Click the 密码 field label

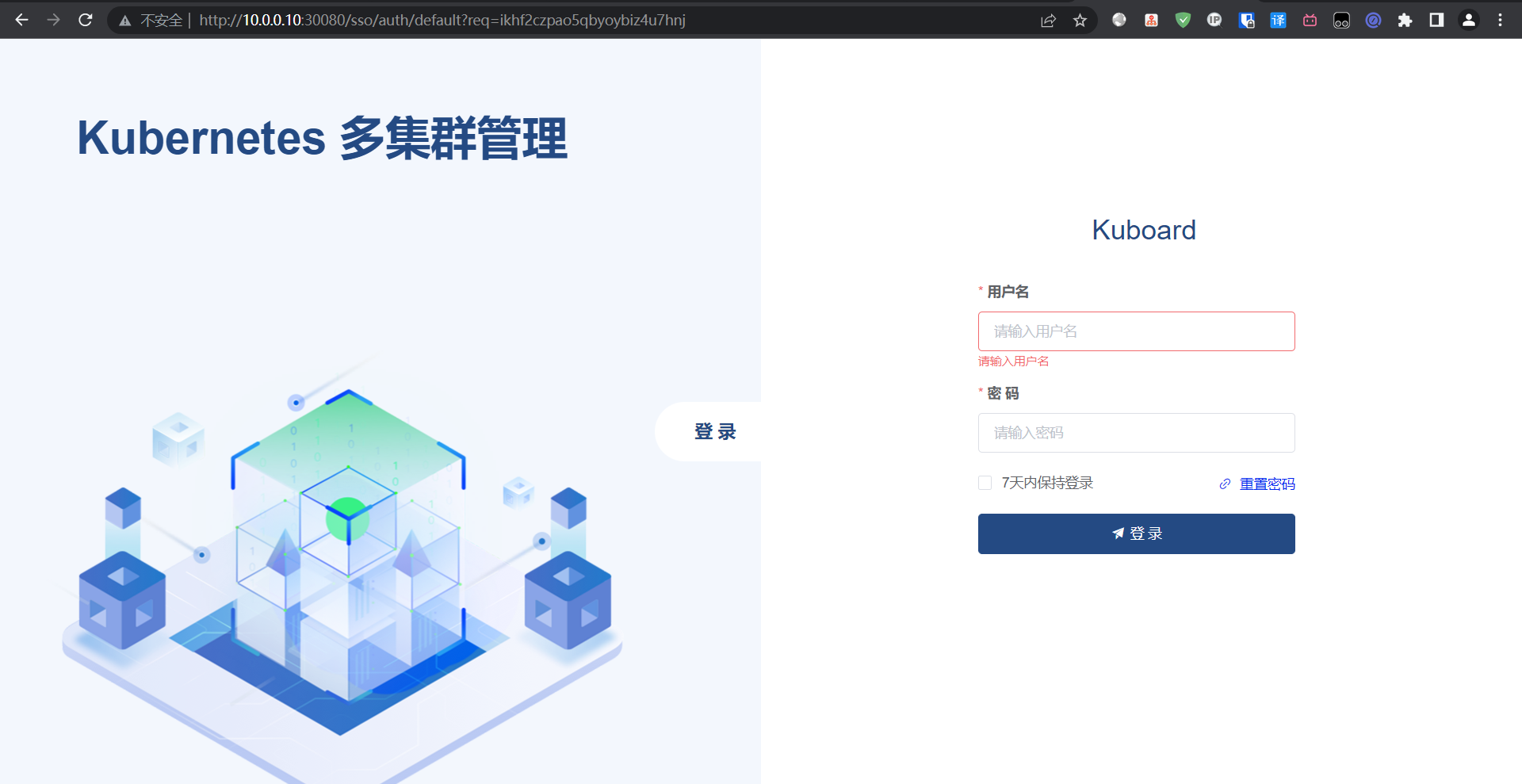pyautogui.click(x=1003, y=393)
